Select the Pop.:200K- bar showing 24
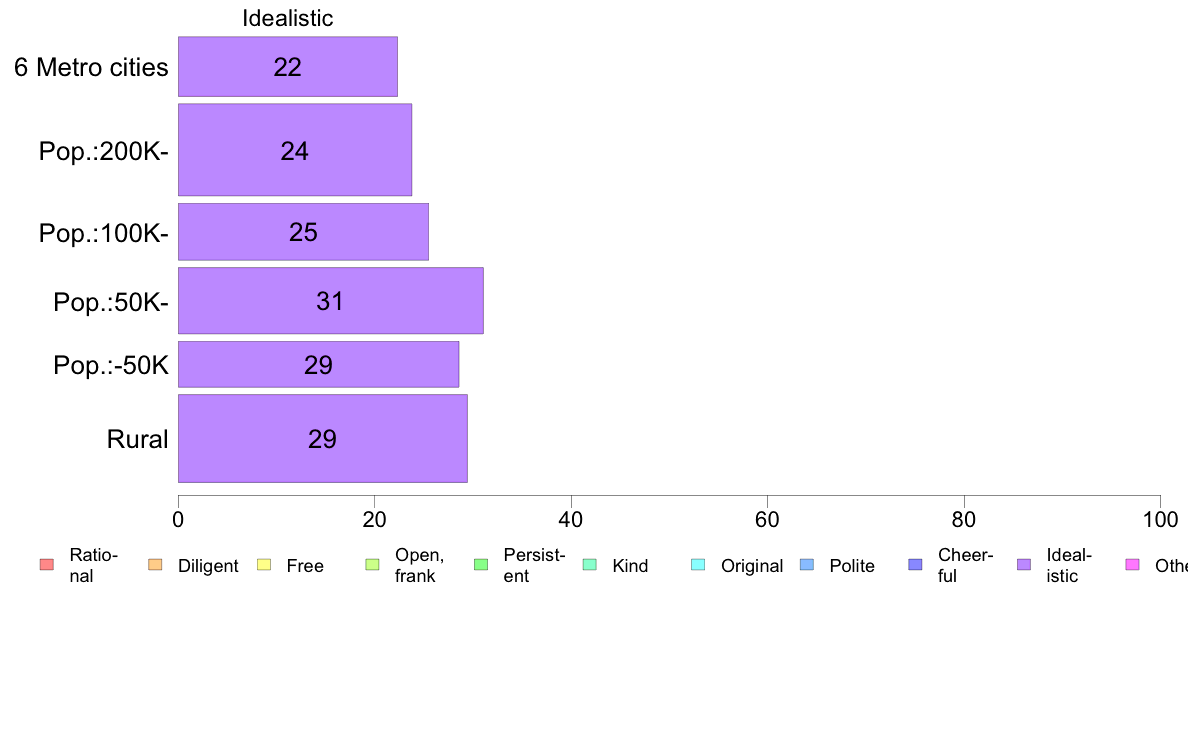 pyautogui.click(x=295, y=150)
